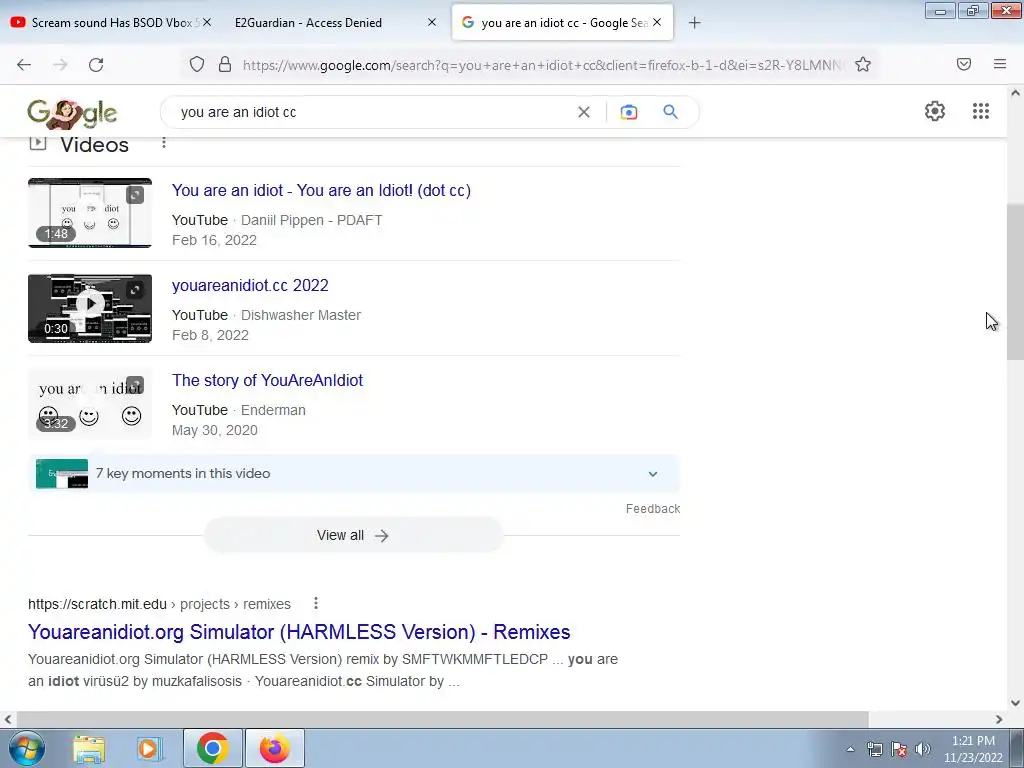The image size is (1024, 768).
Task: Go back with the browser back arrow
Action: pos(24,65)
